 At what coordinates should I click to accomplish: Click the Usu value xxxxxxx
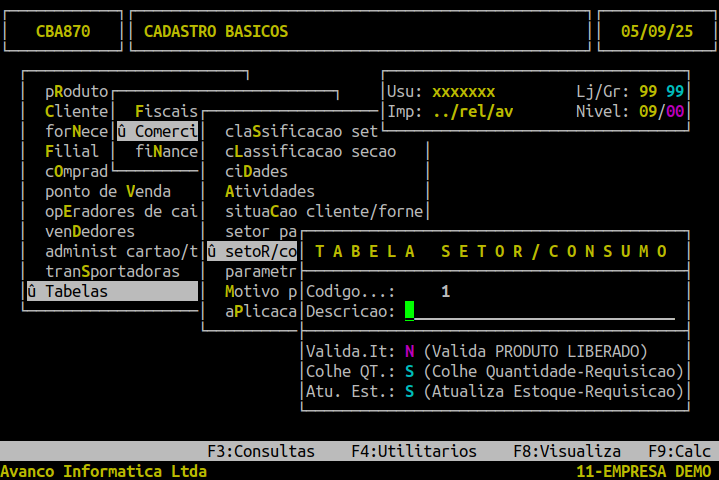click(x=464, y=92)
